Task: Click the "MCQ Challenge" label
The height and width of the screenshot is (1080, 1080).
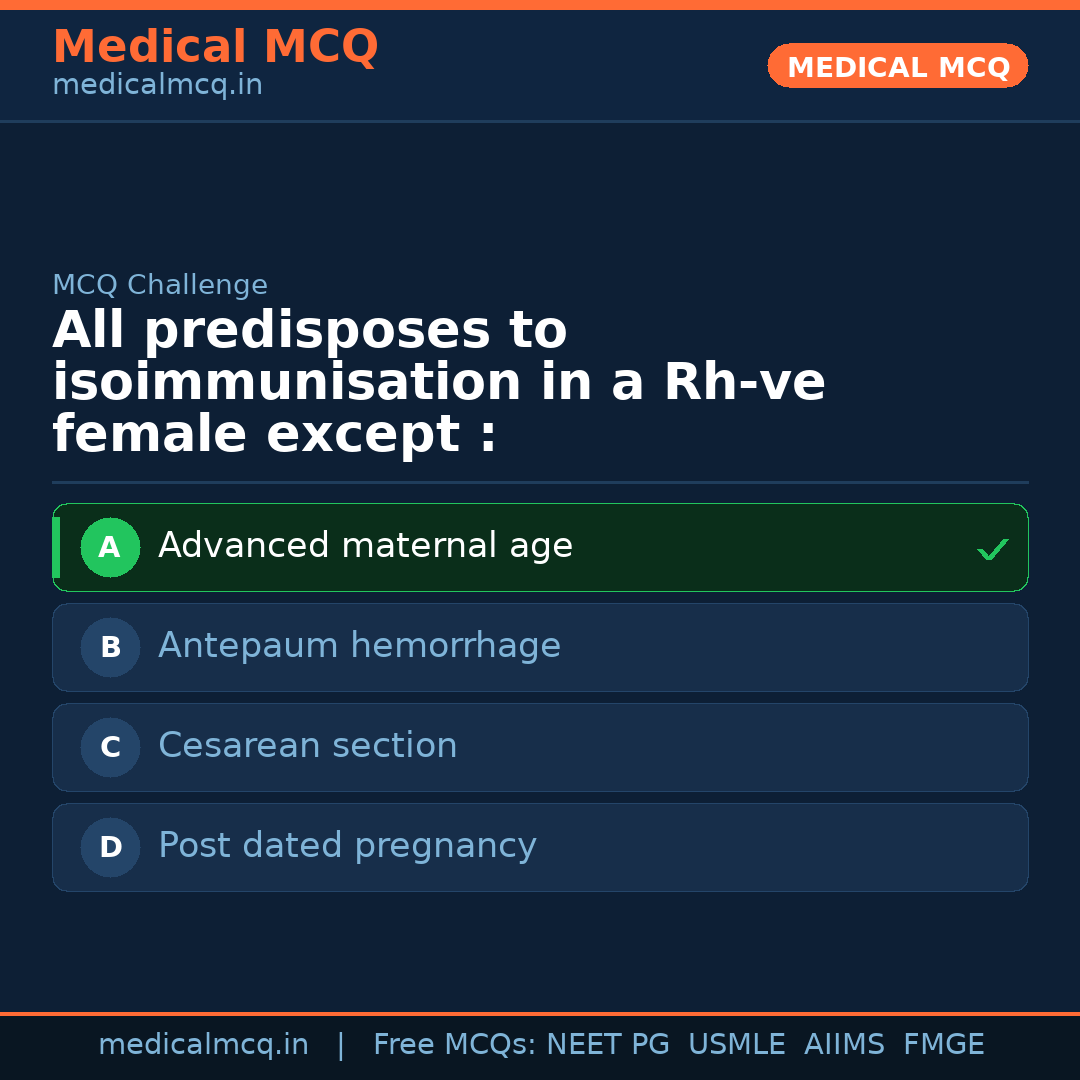Action: [x=160, y=285]
